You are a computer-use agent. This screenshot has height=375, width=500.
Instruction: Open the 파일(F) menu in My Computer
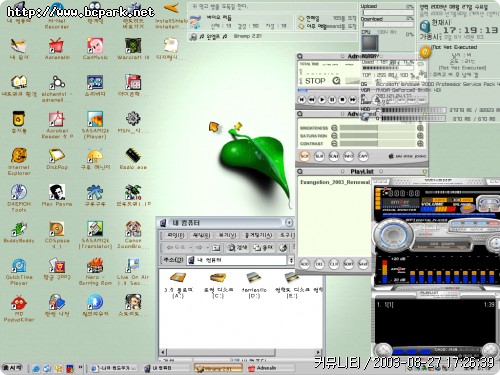[x=175, y=235]
